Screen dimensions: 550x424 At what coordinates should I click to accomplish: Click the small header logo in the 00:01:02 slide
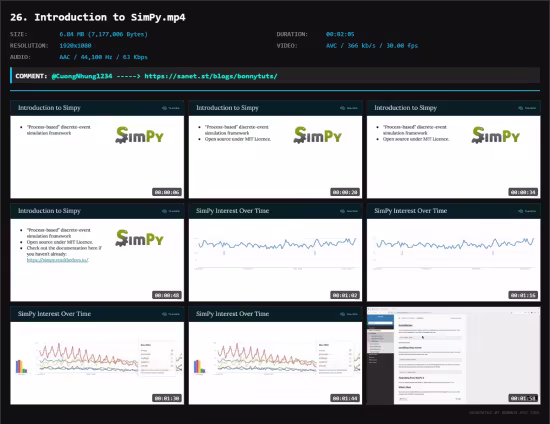[349, 211]
